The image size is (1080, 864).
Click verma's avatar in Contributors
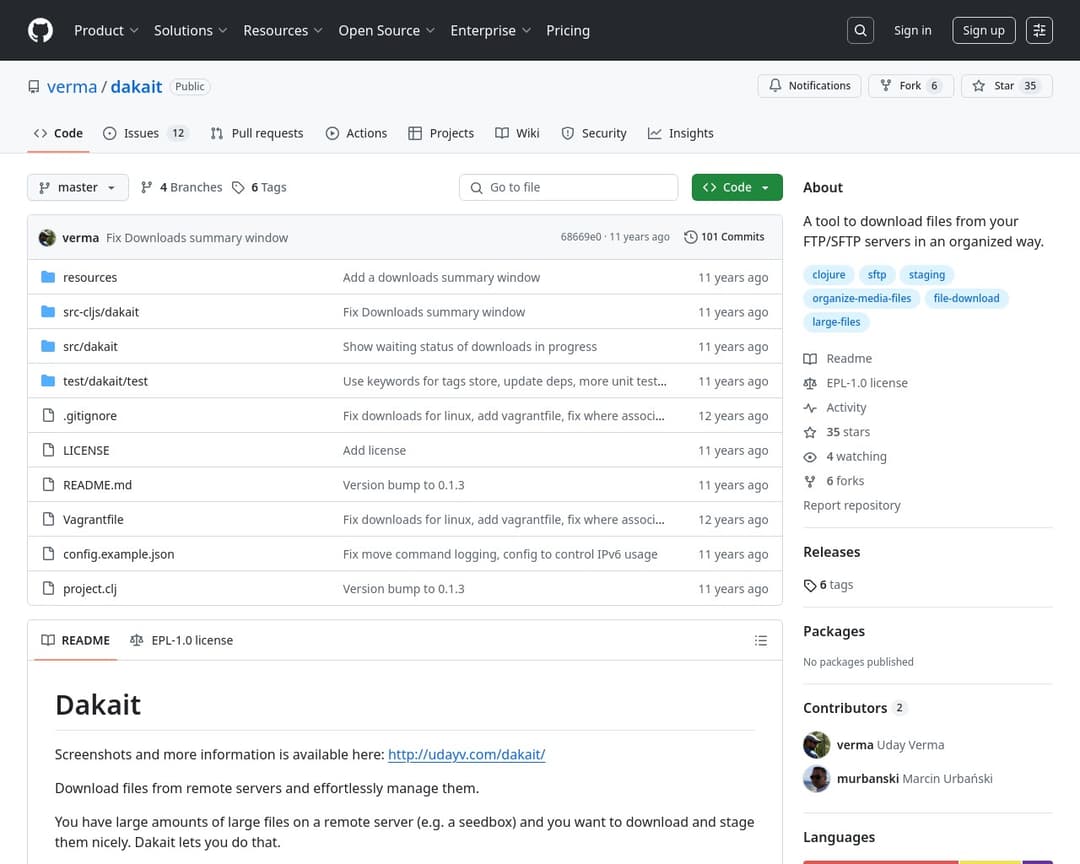(816, 745)
